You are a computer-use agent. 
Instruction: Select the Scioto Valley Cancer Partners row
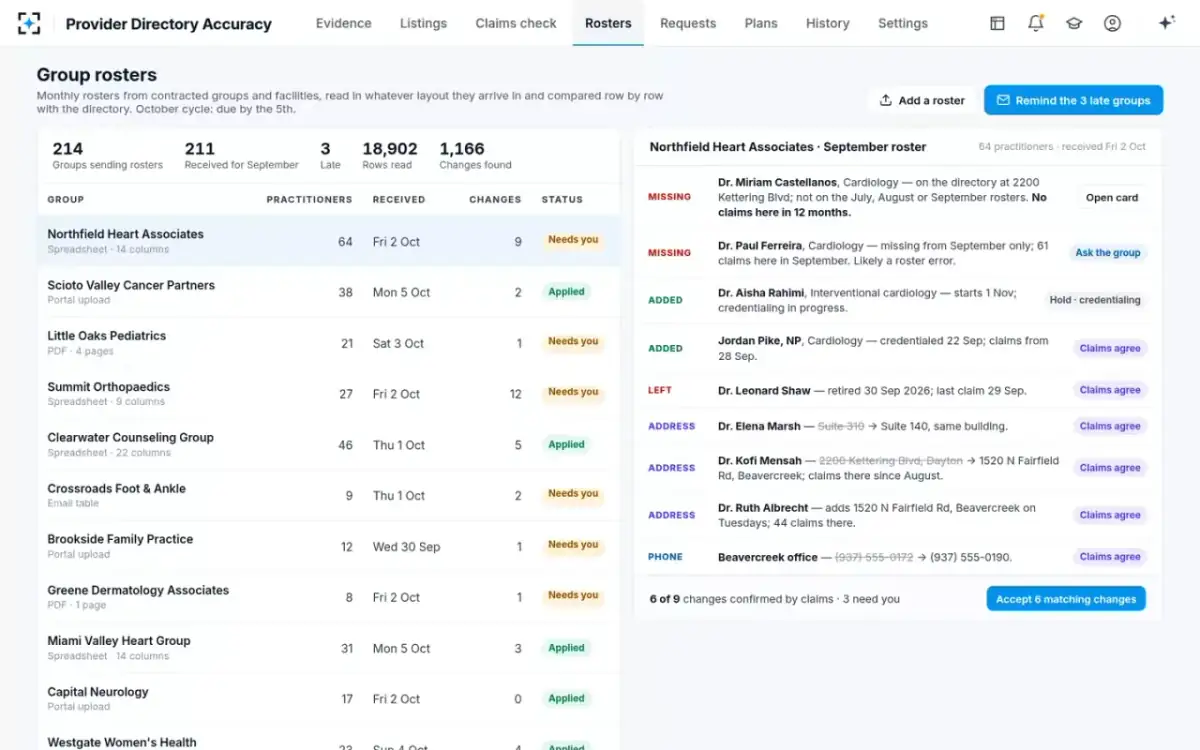[329, 292]
